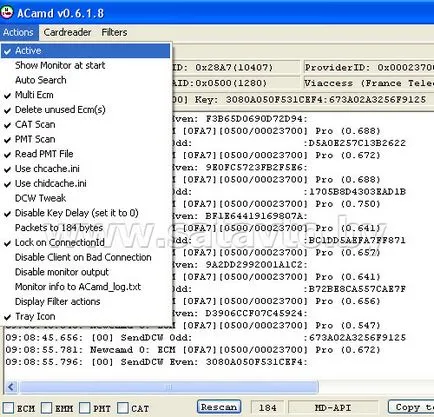Click the ACamd app icon in title bar
Viewport: 434px width, 417px height.
tap(7, 12)
